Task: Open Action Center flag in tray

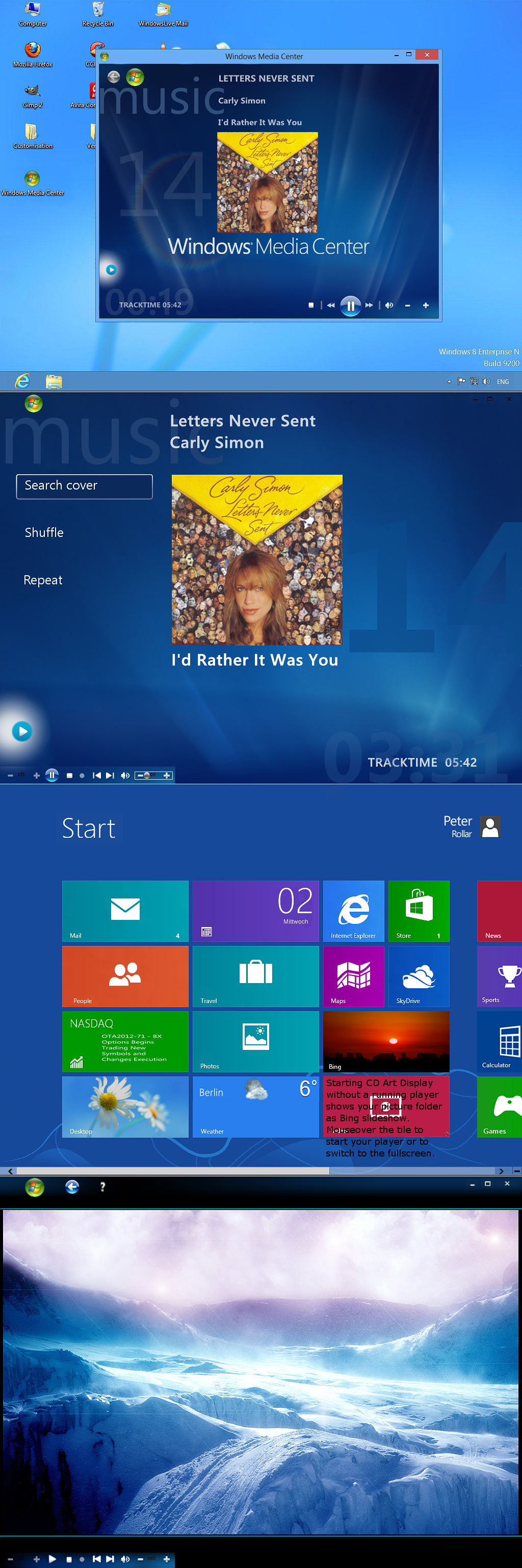Action: [461, 381]
